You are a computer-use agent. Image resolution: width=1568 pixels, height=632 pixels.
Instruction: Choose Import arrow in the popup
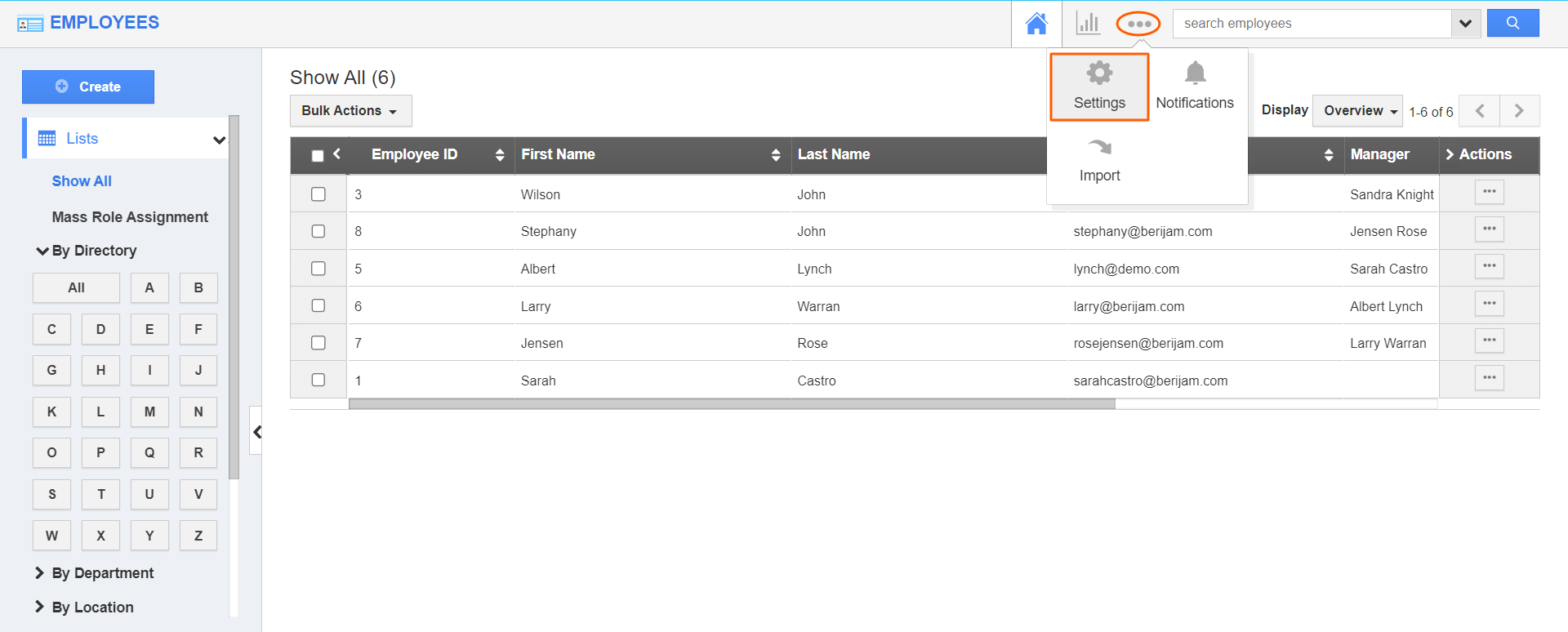coord(1099,160)
